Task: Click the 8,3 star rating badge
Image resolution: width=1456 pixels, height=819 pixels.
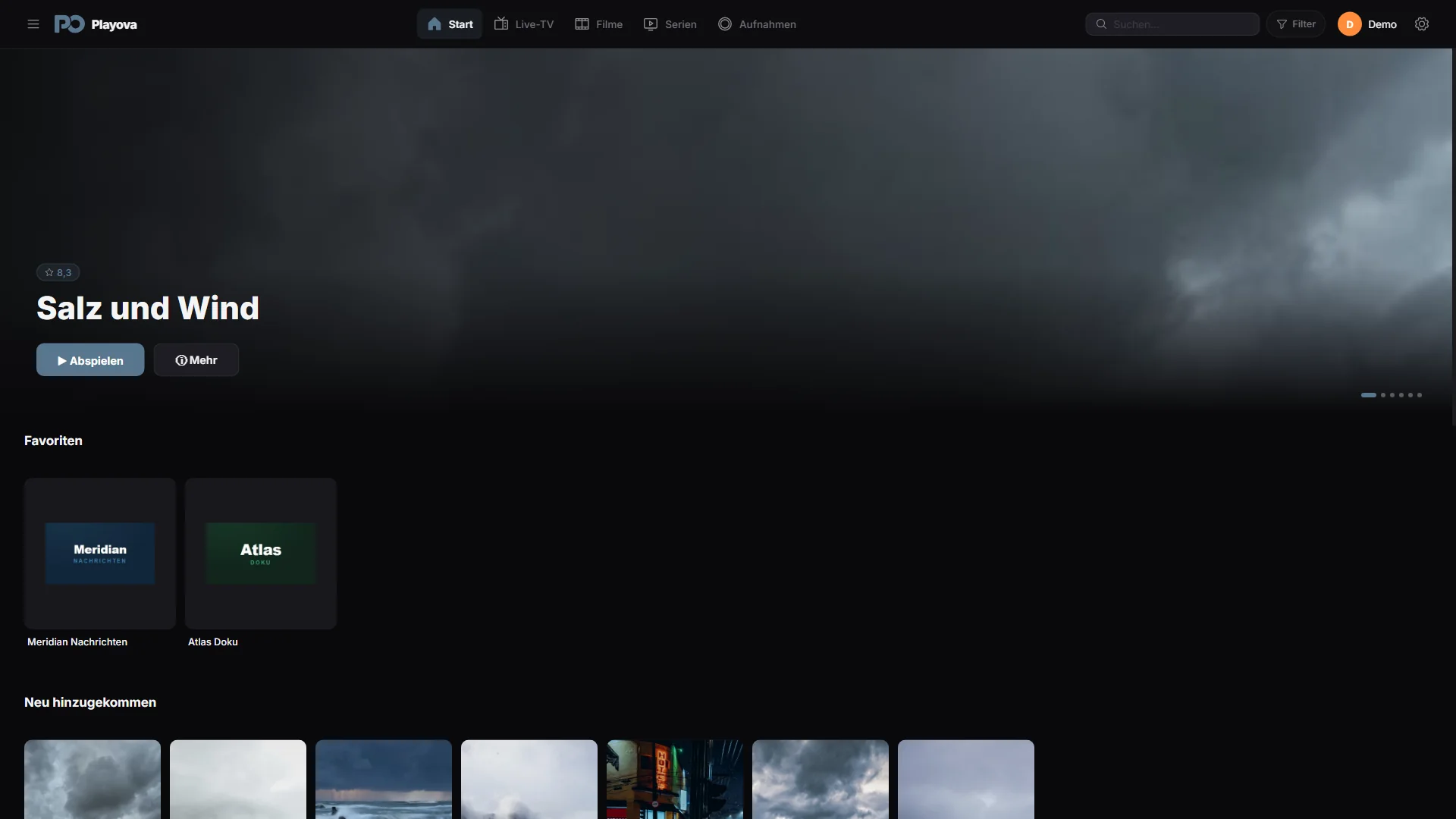Action: [x=58, y=272]
